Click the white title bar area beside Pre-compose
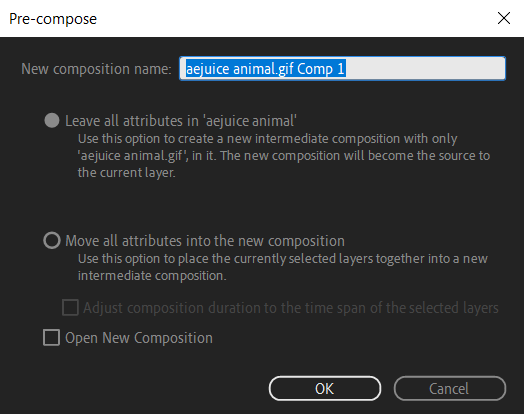Viewport: 524px width, 414px height. [294, 18]
